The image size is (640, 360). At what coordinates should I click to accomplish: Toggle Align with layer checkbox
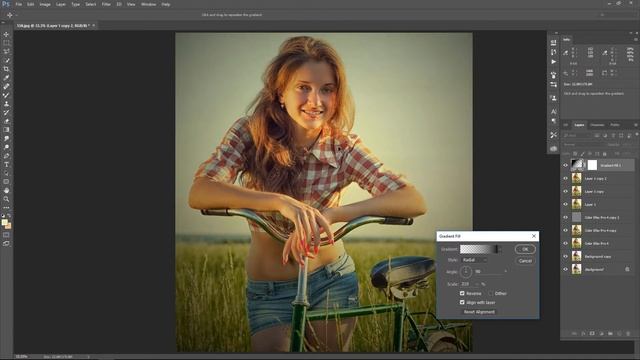[x=462, y=302]
